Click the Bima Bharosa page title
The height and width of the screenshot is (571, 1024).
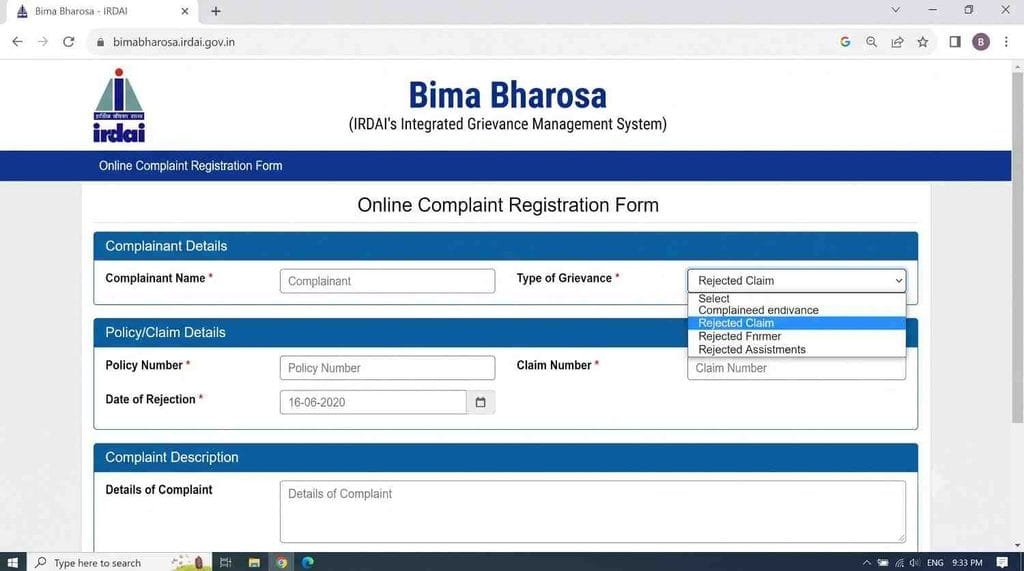click(507, 95)
